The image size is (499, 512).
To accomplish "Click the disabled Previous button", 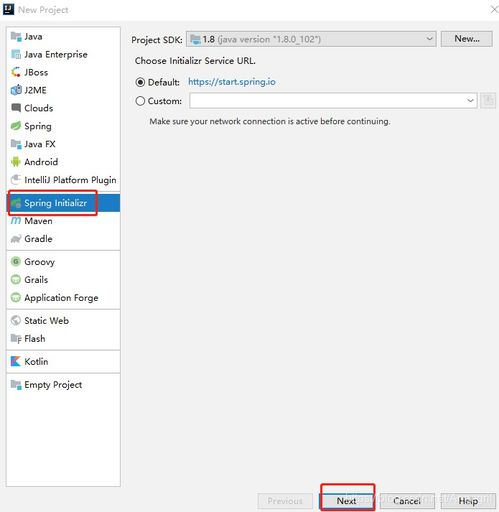I will 285,501.
